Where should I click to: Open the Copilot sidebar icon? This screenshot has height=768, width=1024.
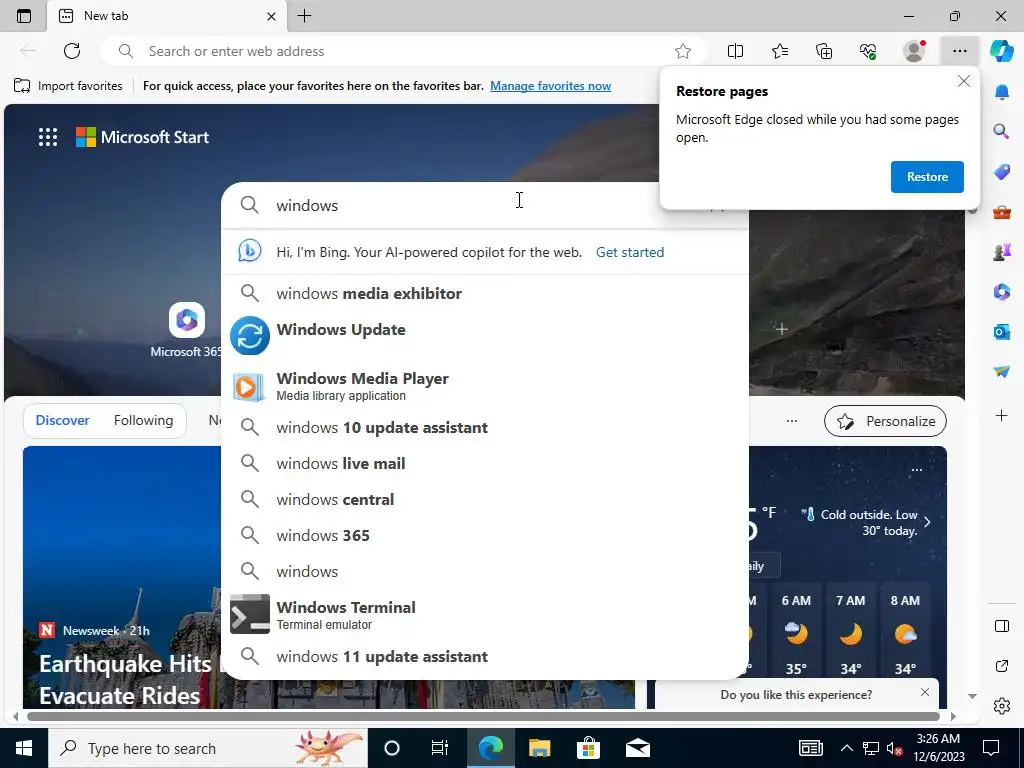(1001, 51)
